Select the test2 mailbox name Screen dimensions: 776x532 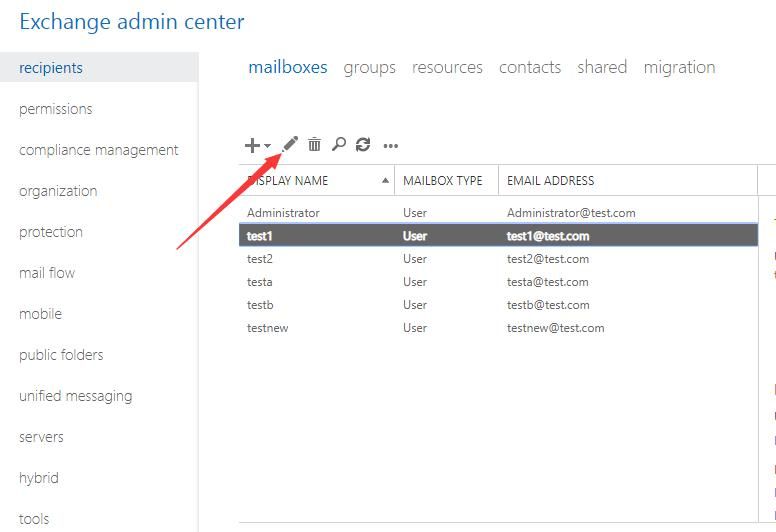tap(259, 259)
